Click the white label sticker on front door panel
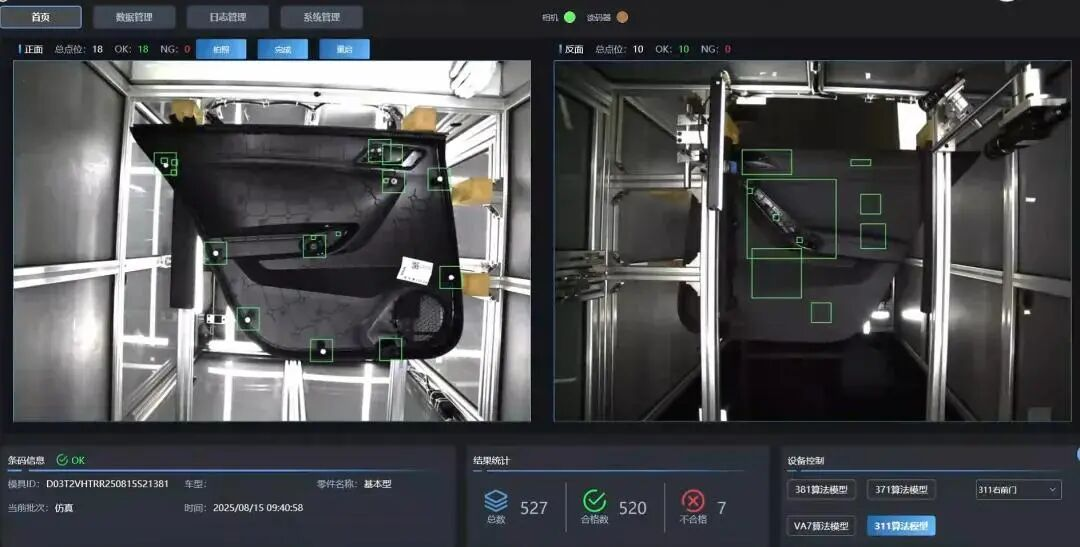 coord(417,270)
